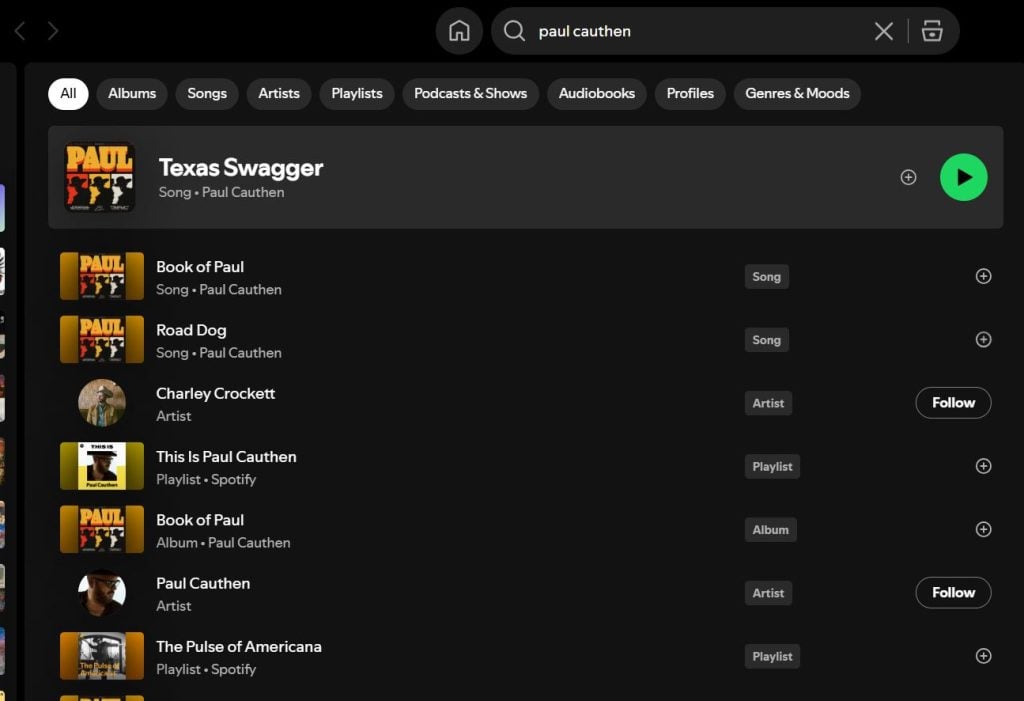Screen dimensions: 1024x701
Task: Switch to the Albums filter tab
Action: [x=132, y=94]
